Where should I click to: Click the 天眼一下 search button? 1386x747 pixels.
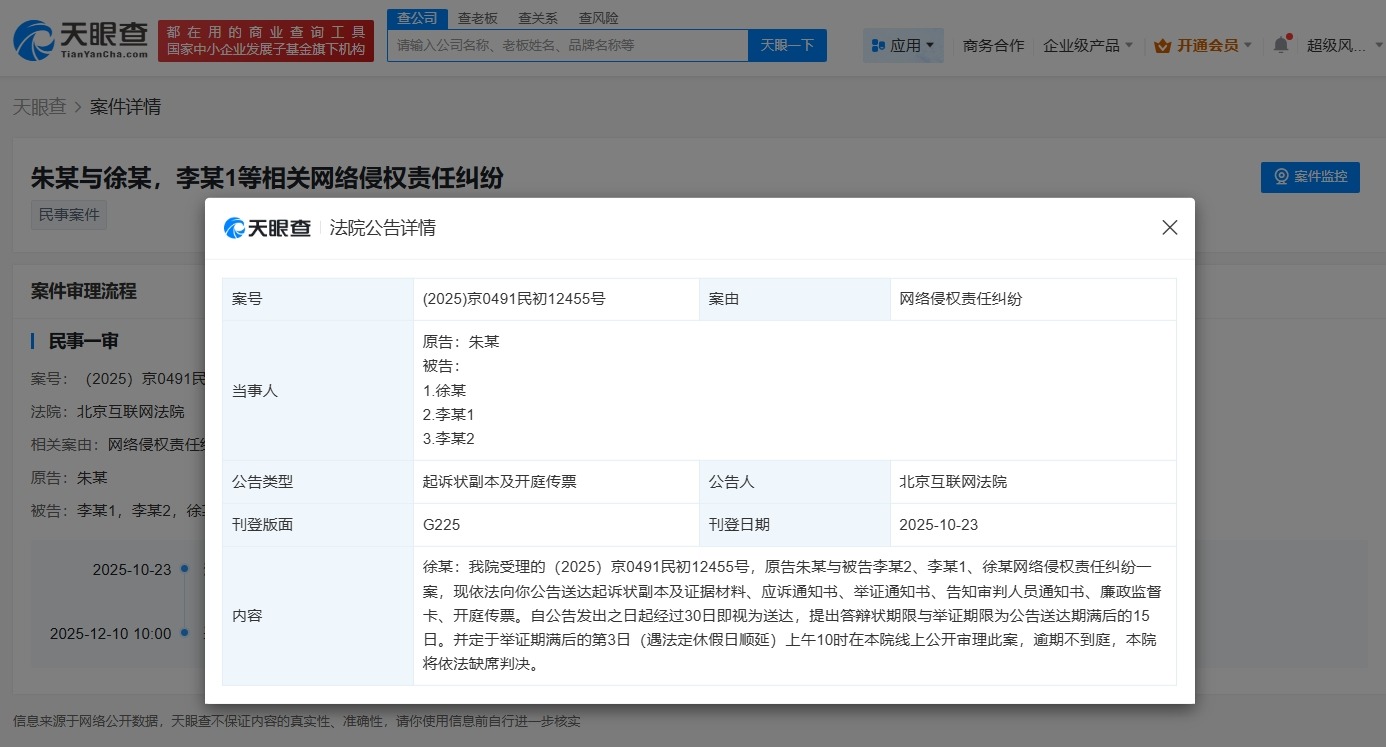point(787,45)
